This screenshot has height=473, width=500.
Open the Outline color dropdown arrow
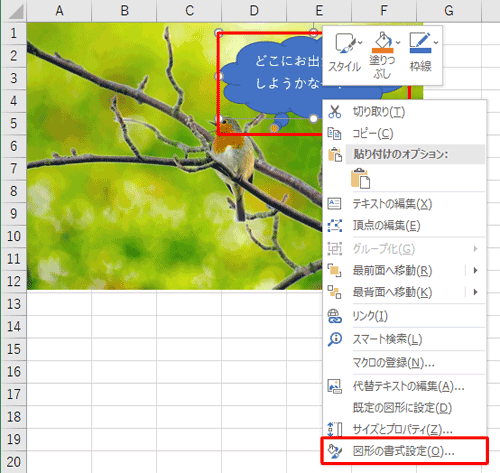436,43
